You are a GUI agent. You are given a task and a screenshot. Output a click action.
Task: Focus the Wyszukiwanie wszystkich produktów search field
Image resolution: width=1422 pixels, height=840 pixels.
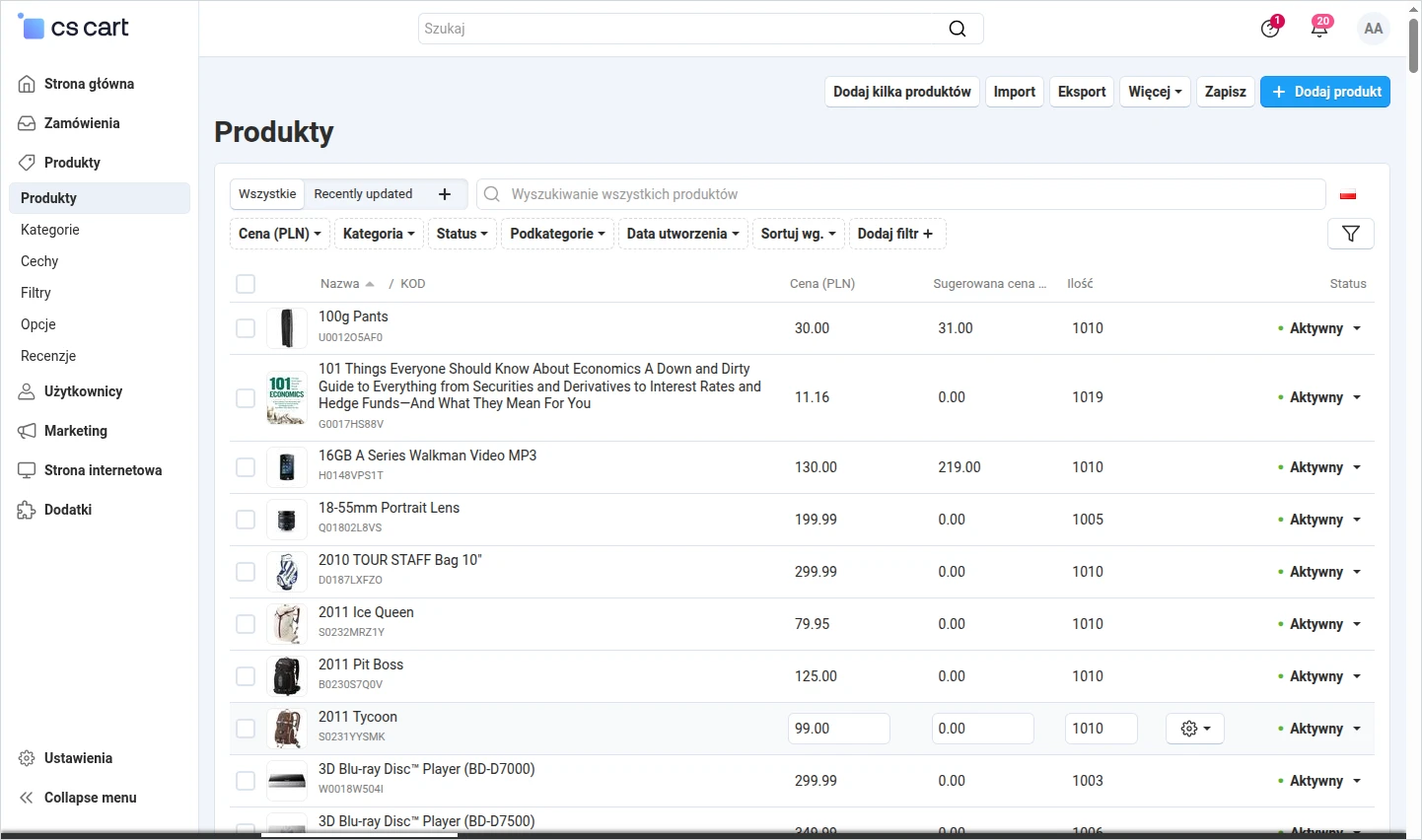coord(900,194)
